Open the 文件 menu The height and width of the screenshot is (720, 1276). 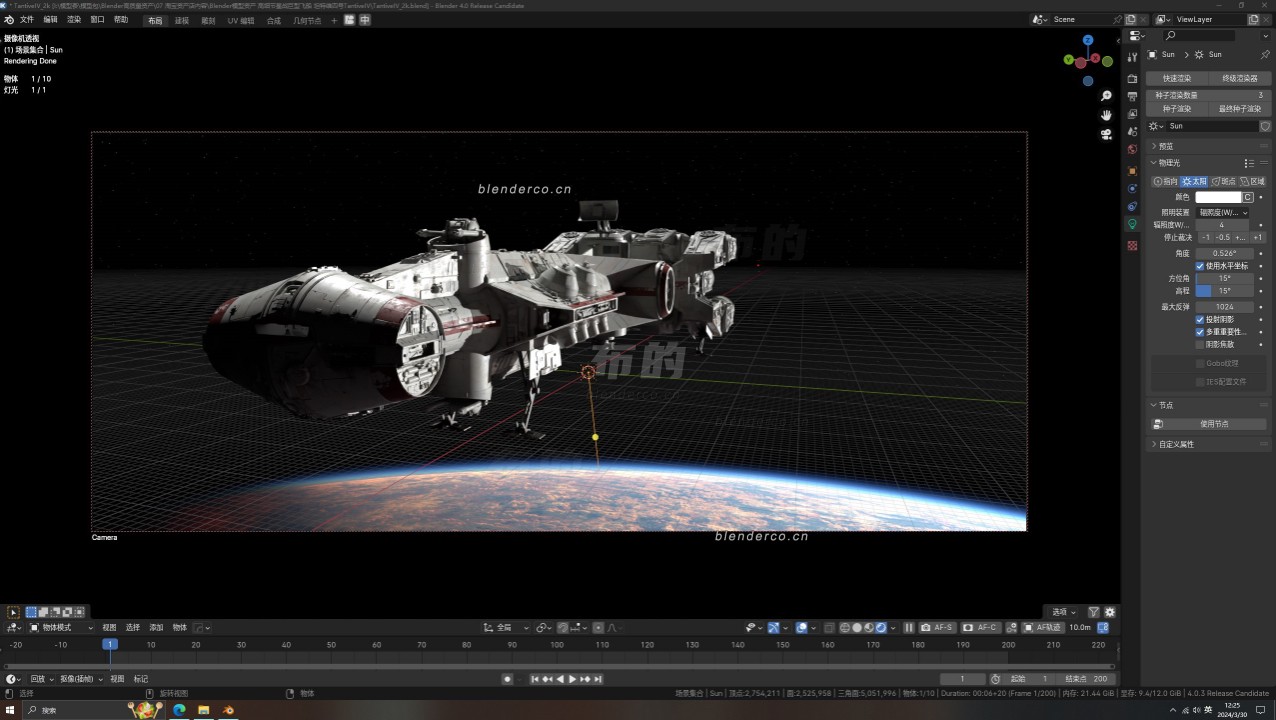(x=27, y=19)
